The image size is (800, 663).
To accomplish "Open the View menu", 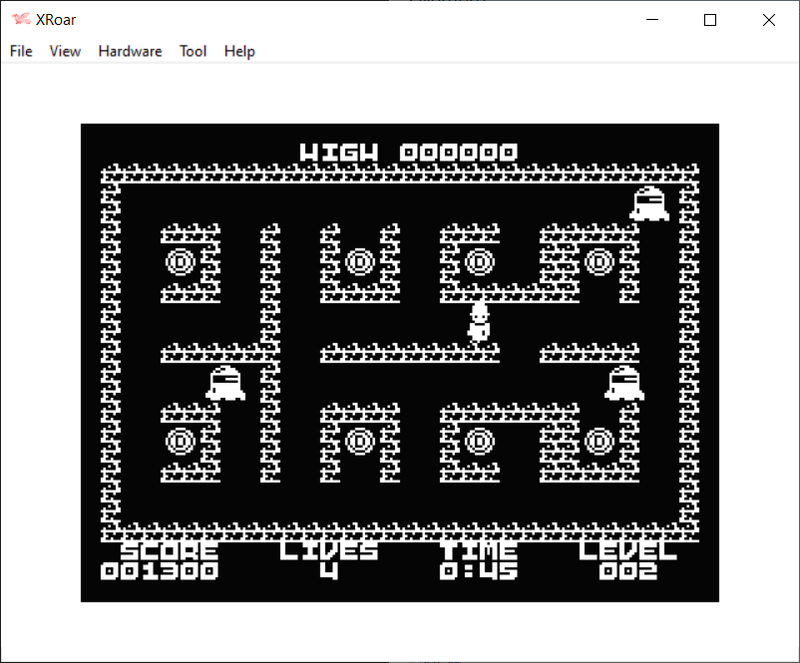I will click(65, 51).
